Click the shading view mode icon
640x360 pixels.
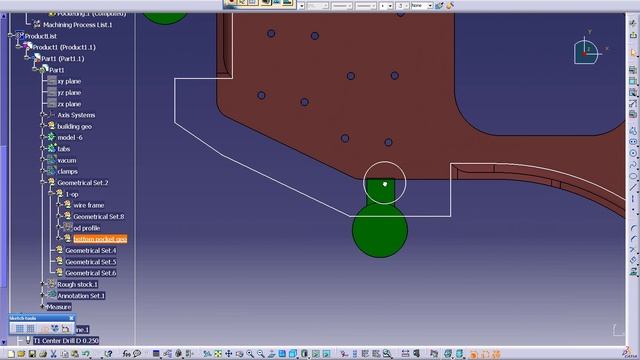(x=304, y=354)
